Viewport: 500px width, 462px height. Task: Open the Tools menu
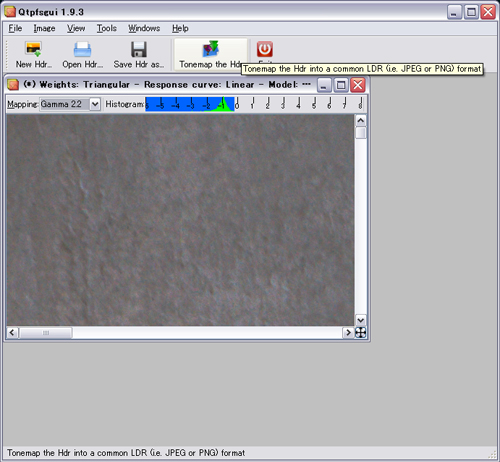[107, 28]
